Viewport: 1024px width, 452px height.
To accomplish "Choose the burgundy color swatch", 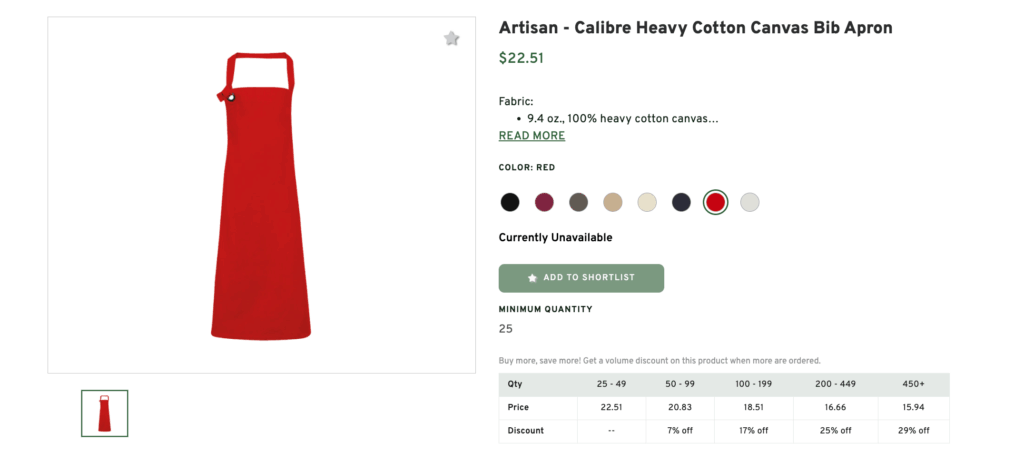I will coord(544,202).
